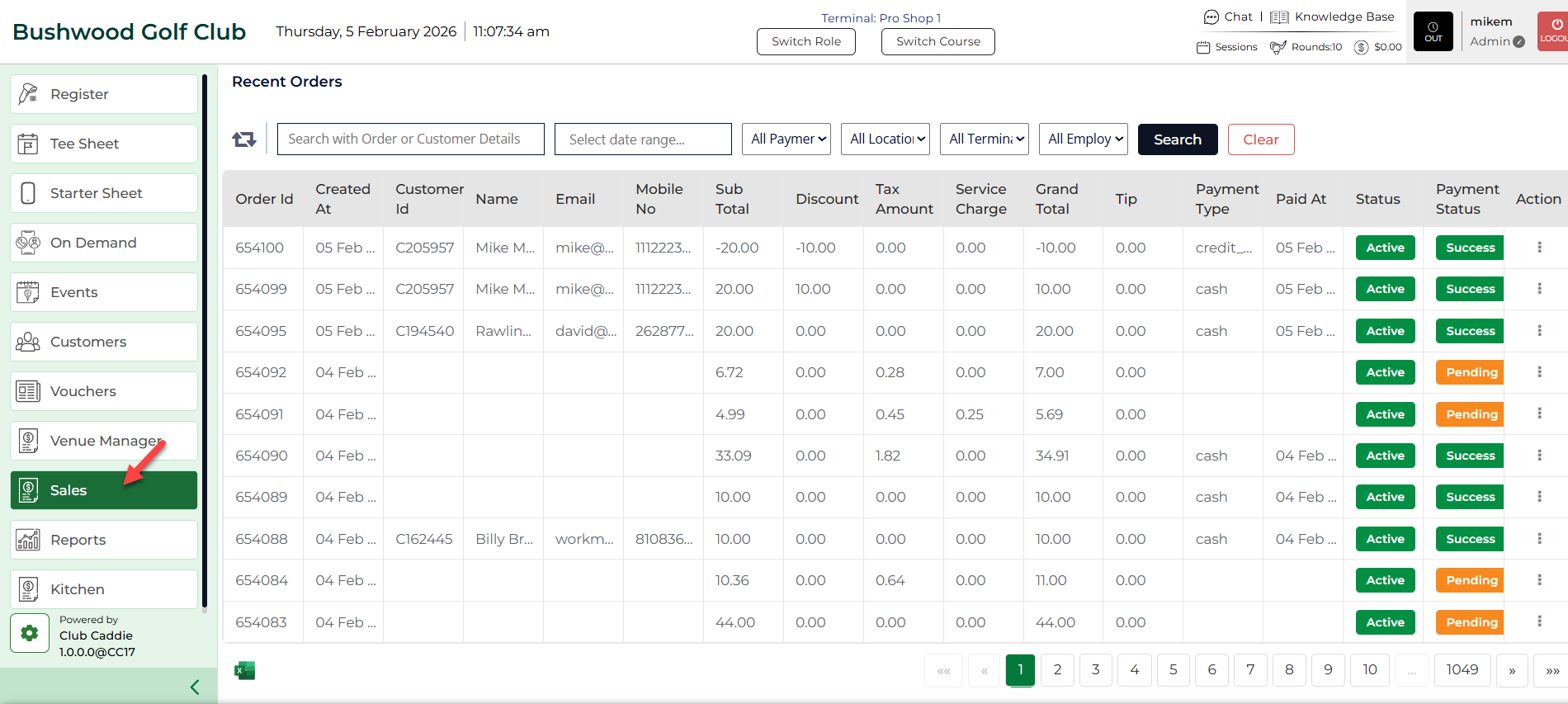Image resolution: width=1568 pixels, height=704 pixels.
Task: Open the All Location dropdown
Action: (886, 139)
